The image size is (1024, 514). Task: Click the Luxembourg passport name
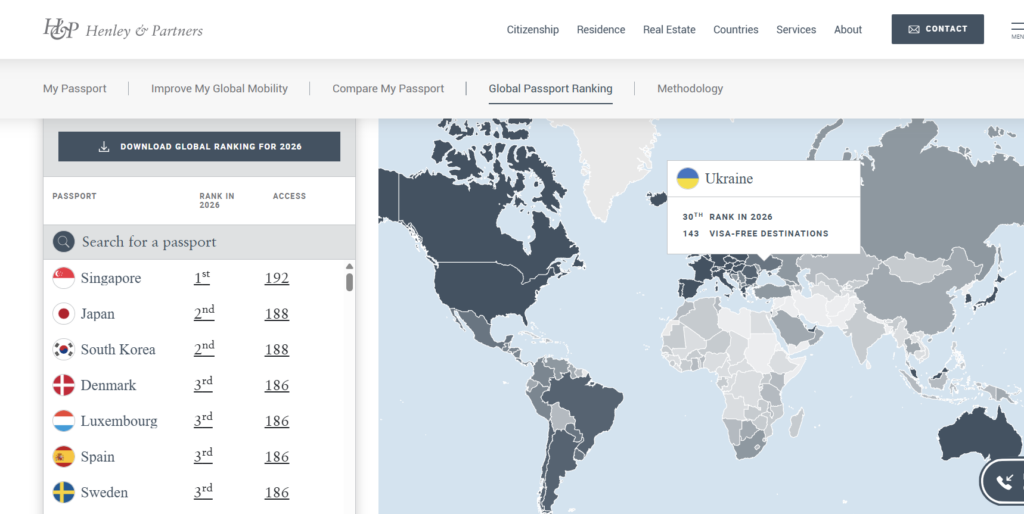point(119,421)
